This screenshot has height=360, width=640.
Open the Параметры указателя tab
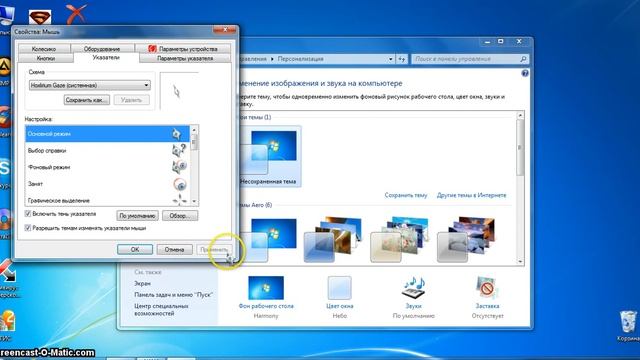pyautogui.click(x=185, y=58)
